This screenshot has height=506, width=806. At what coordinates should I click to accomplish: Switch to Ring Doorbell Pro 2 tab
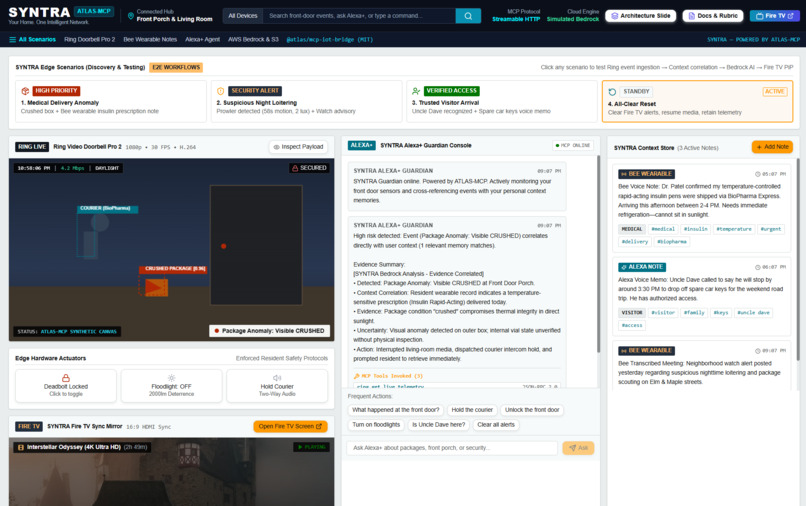89,39
